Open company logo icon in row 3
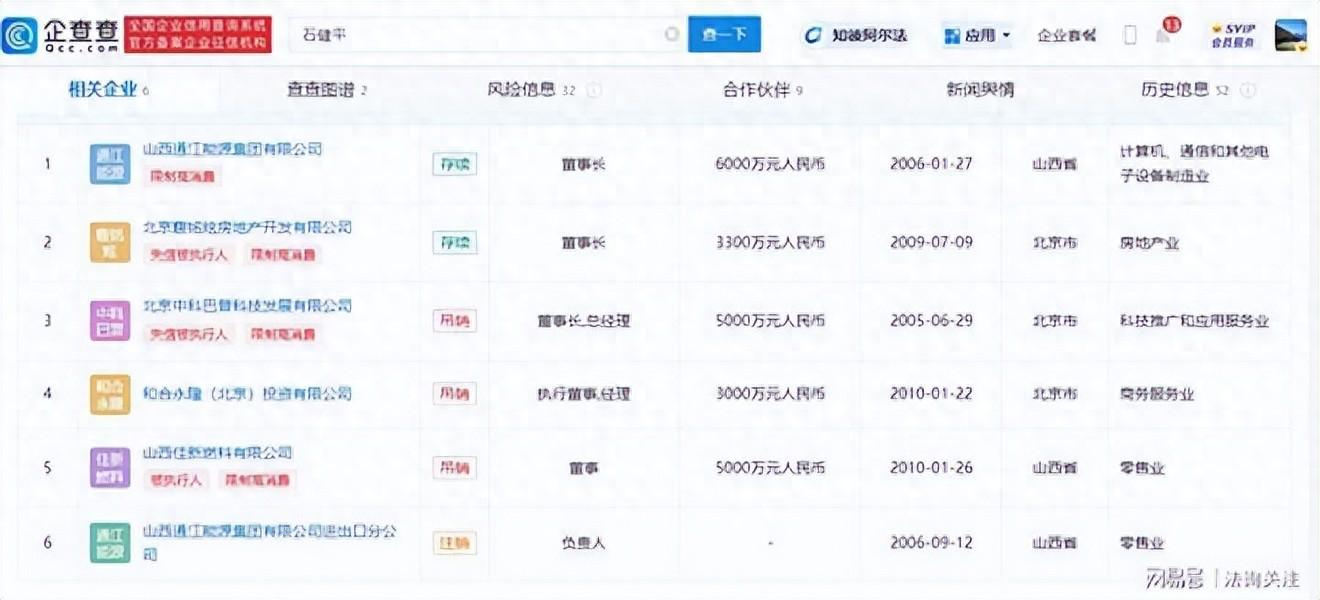The width and height of the screenshot is (1320, 600). click(x=110, y=321)
